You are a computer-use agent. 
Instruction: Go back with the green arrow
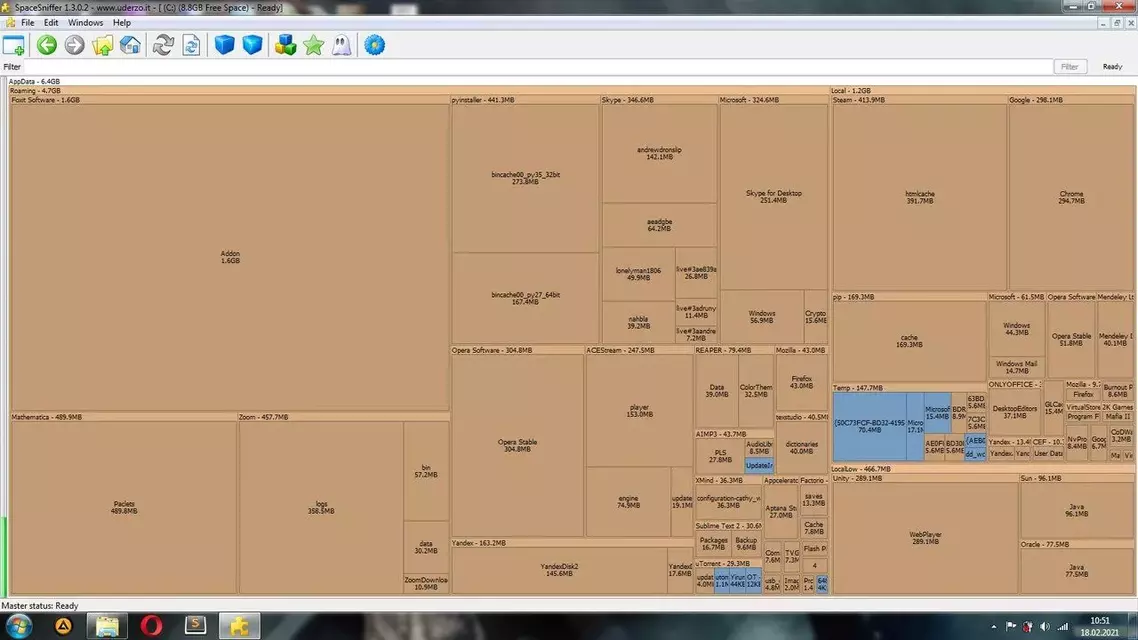[x=47, y=45]
